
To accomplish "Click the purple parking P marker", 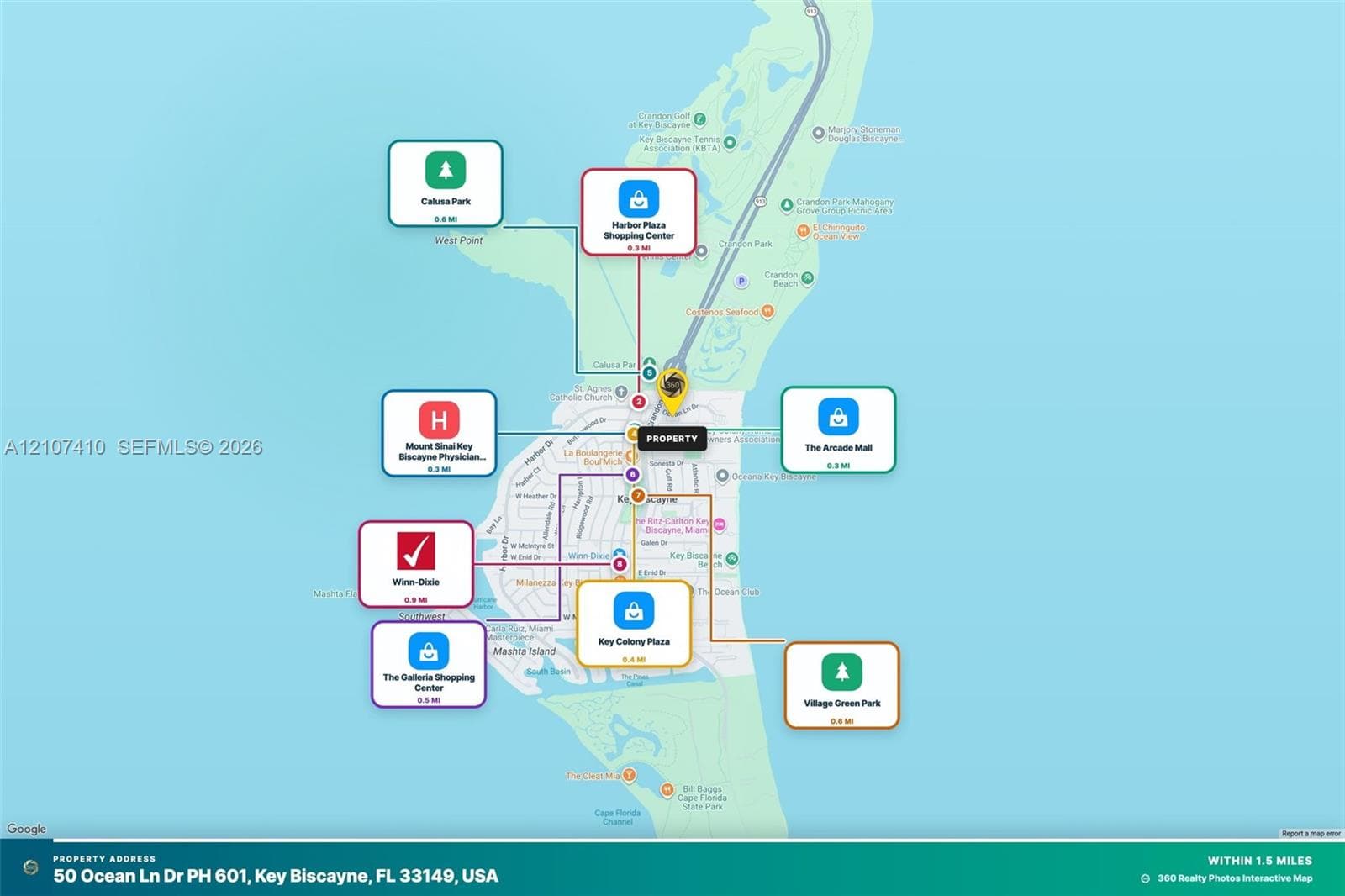I will (741, 282).
